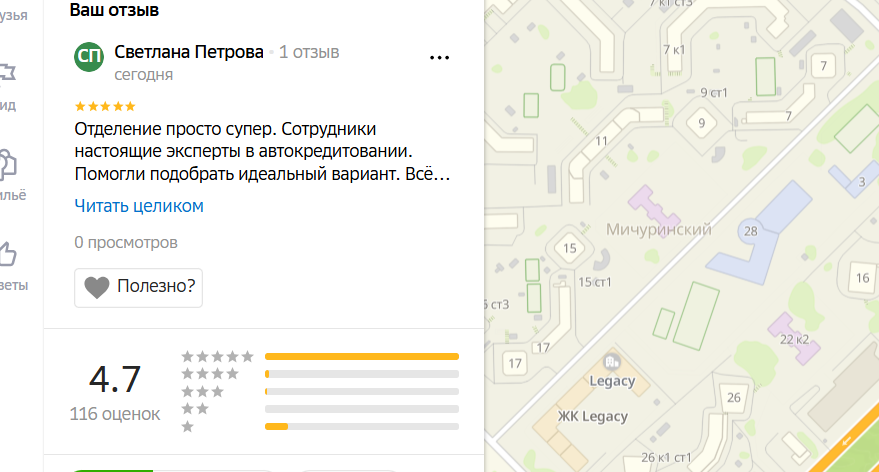Click building 7 к1 label on map

(x=674, y=50)
